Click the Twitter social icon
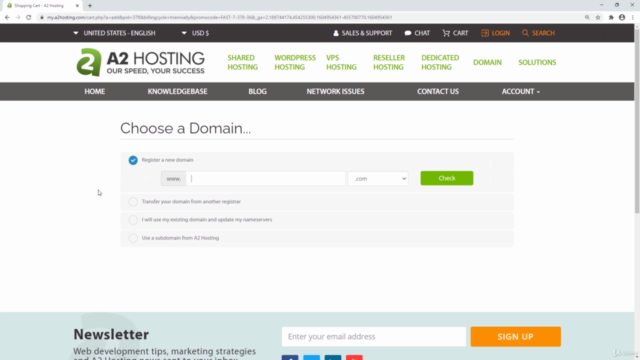Viewport: 640px width, 360px height. 311,358
